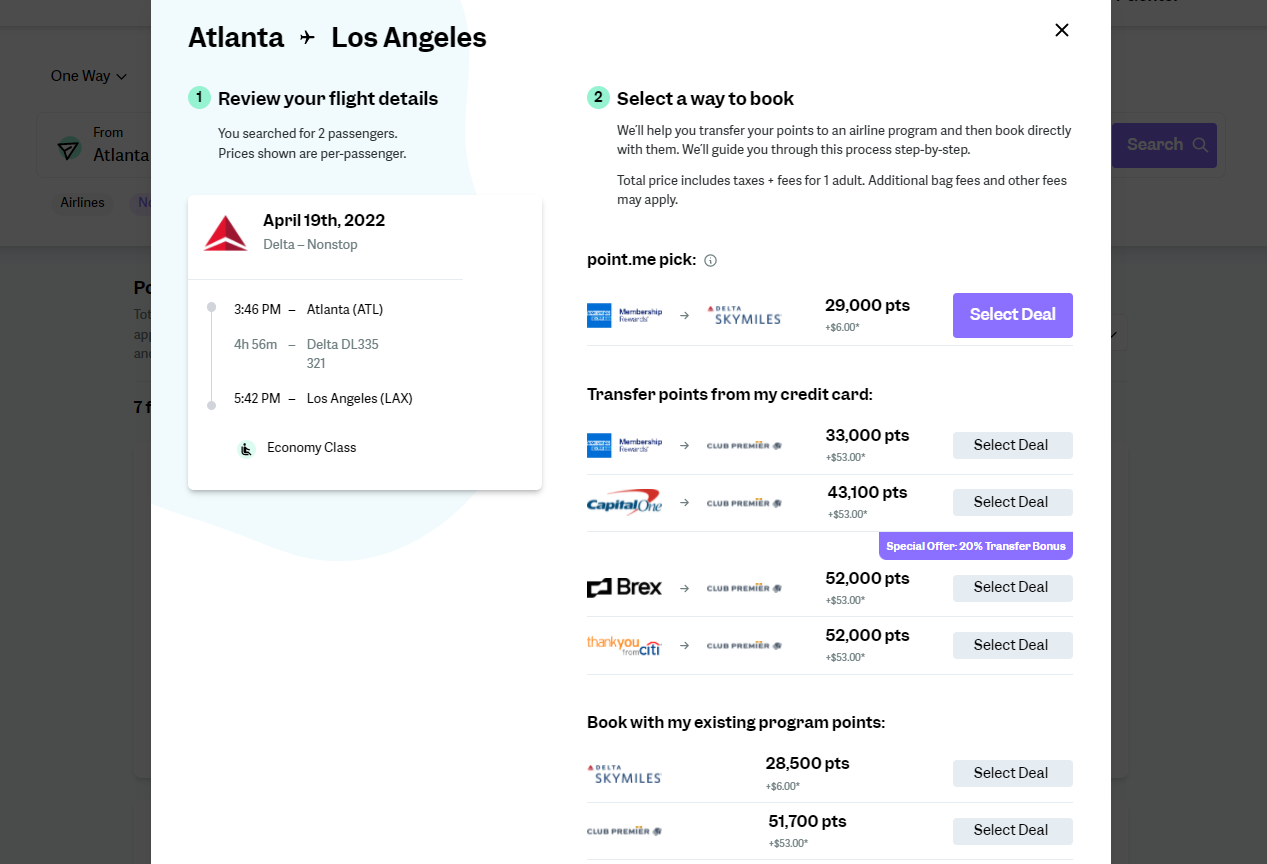This screenshot has width=1267, height=864.
Task: Select the Citi ThankYou 52,000 pts deal
Action: point(1012,645)
